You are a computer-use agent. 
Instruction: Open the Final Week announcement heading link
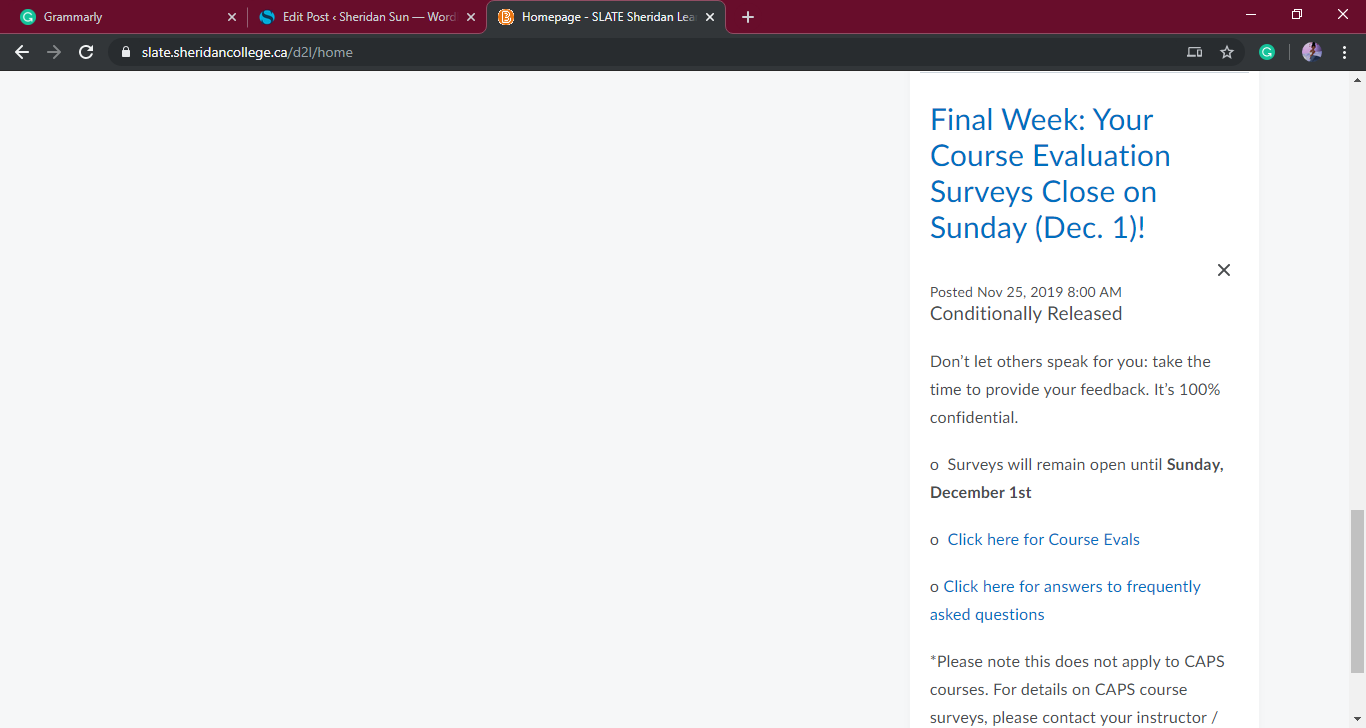pyautogui.click(x=1050, y=174)
